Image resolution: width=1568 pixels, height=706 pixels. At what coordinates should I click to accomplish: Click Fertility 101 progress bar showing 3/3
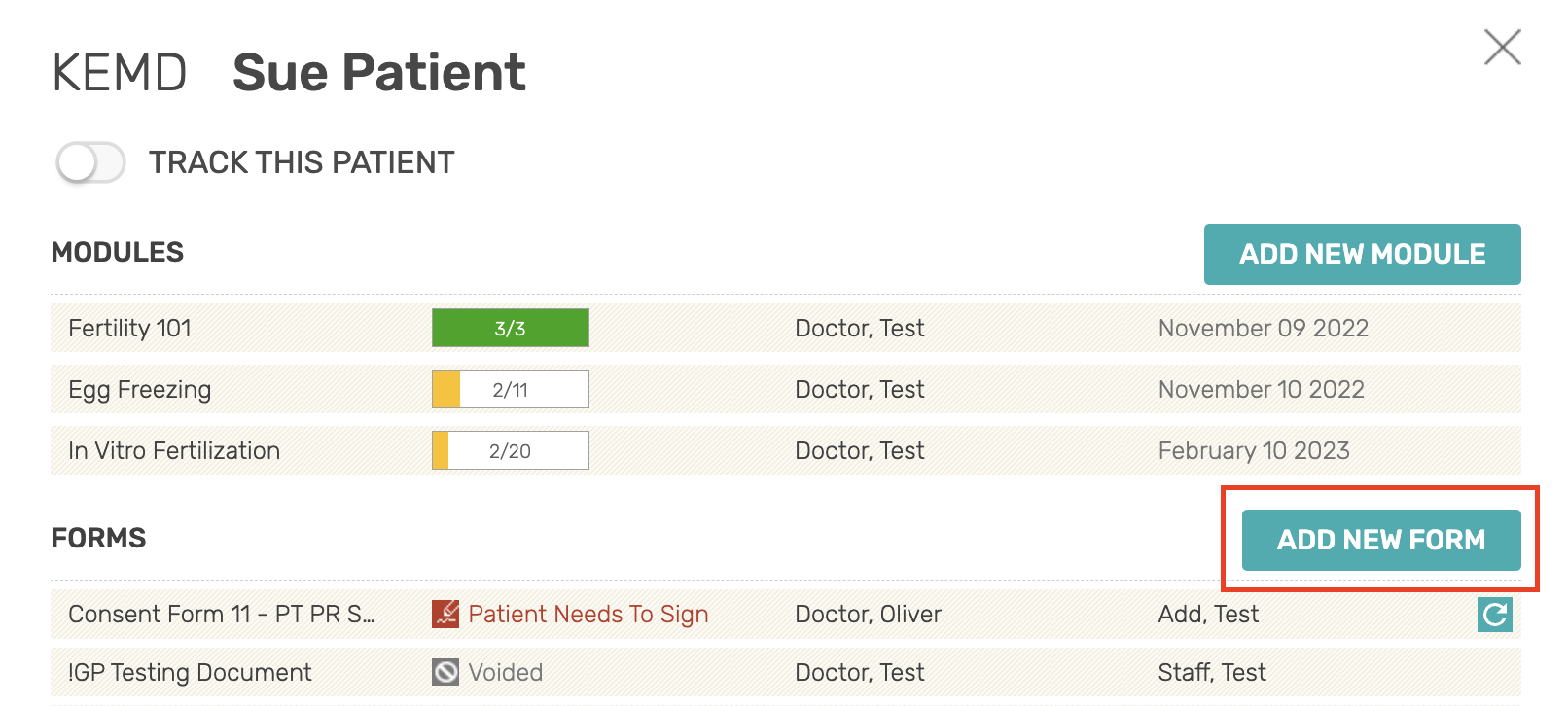click(511, 328)
